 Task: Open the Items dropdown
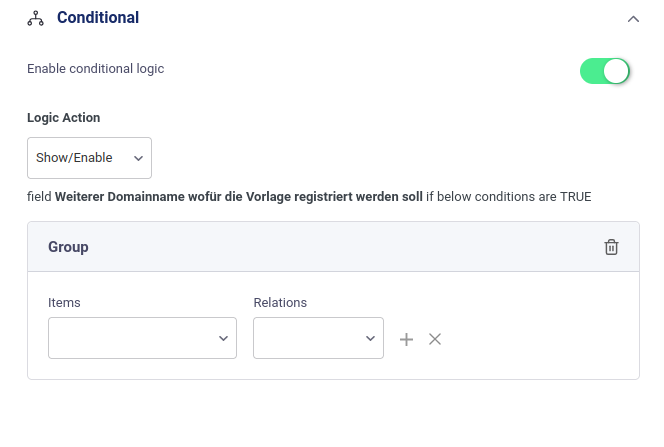(142, 338)
